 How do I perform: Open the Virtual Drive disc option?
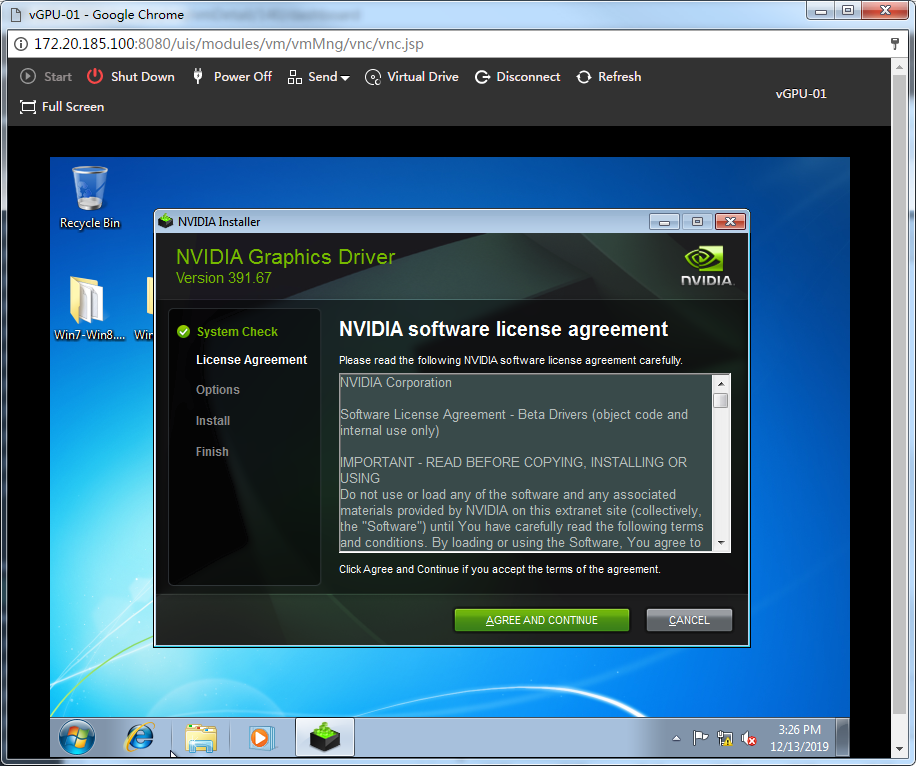411,77
